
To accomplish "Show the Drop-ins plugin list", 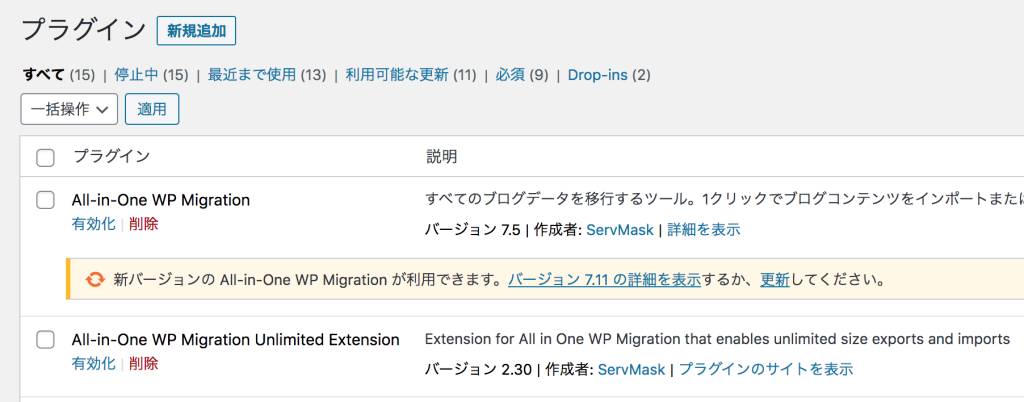I will pyautogui.click(x=597, y=75).
